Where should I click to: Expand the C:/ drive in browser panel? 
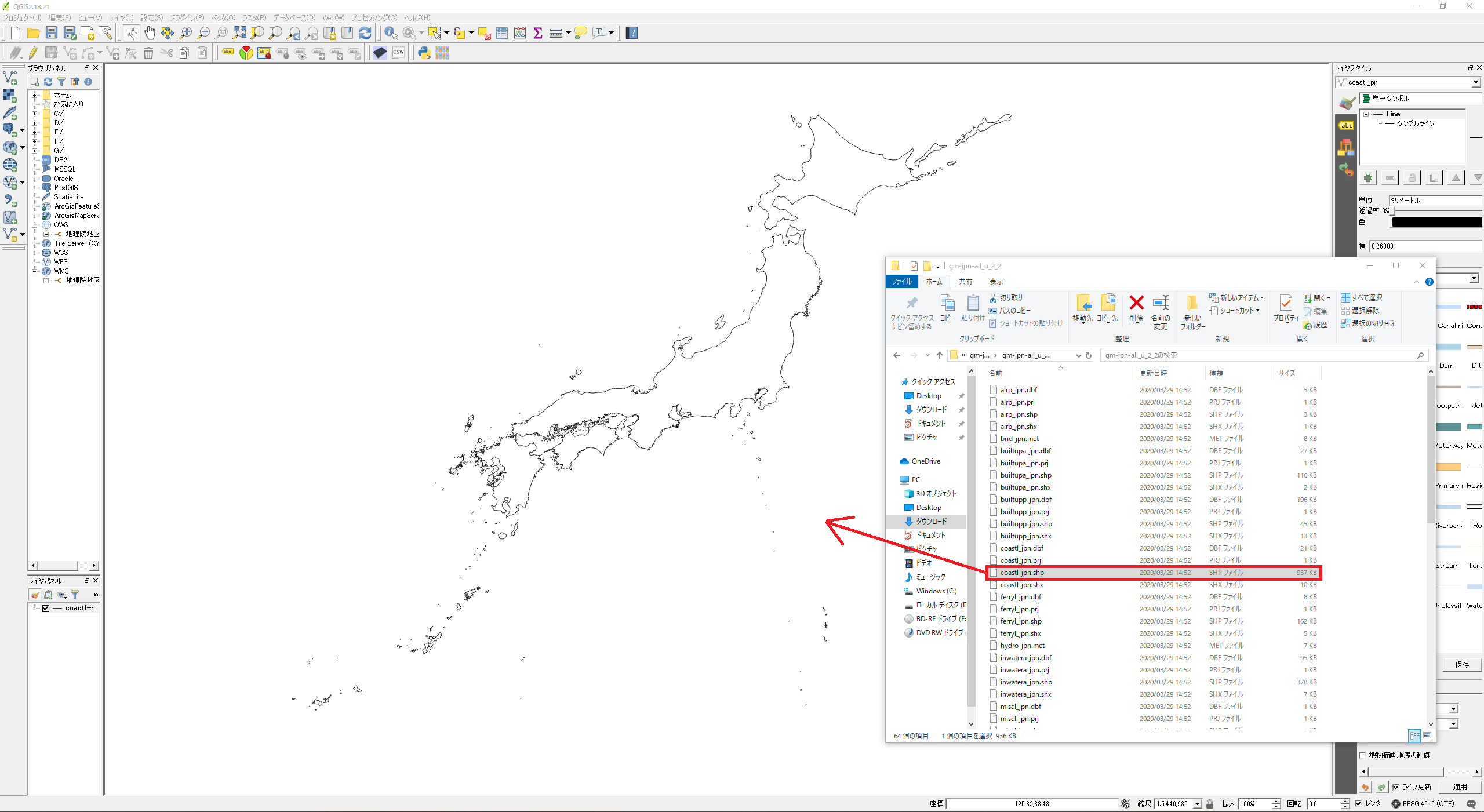tap(35, 114)
